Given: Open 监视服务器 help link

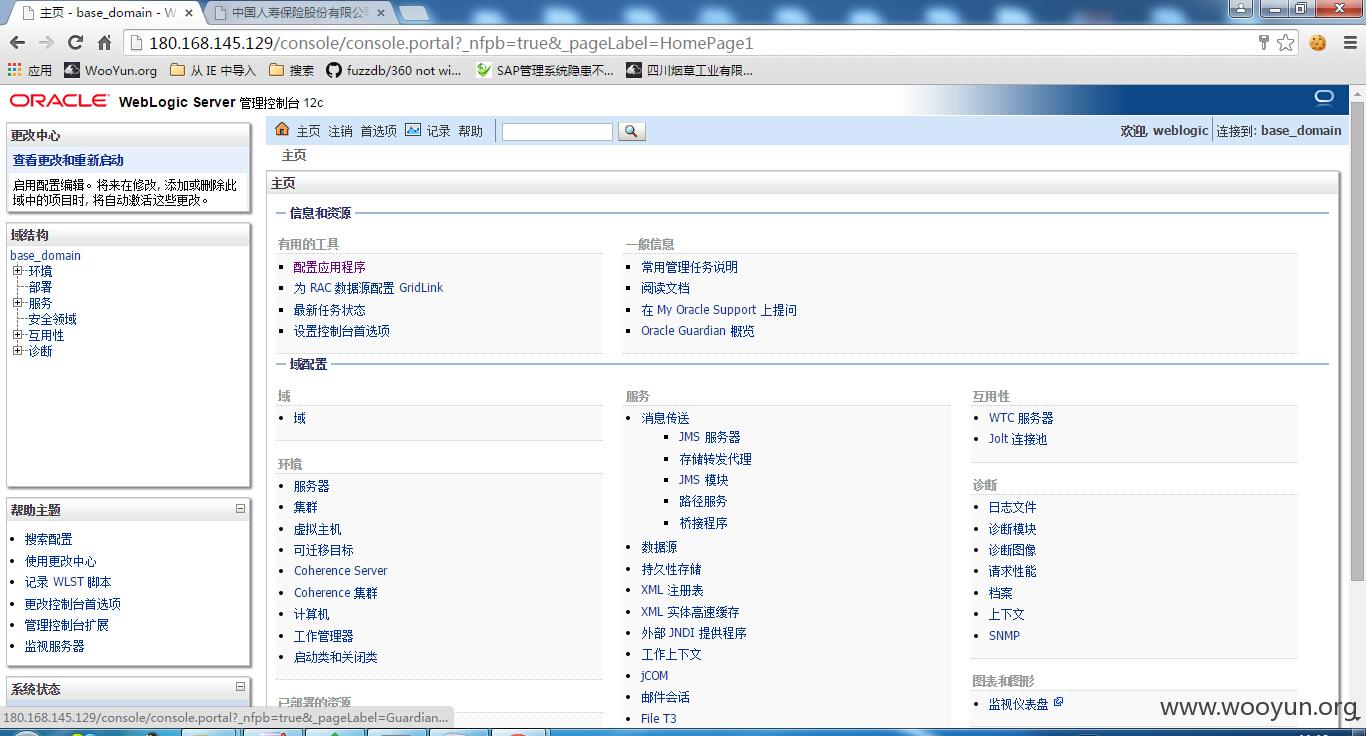Looking at the screenshot, I should click(55, 646).
